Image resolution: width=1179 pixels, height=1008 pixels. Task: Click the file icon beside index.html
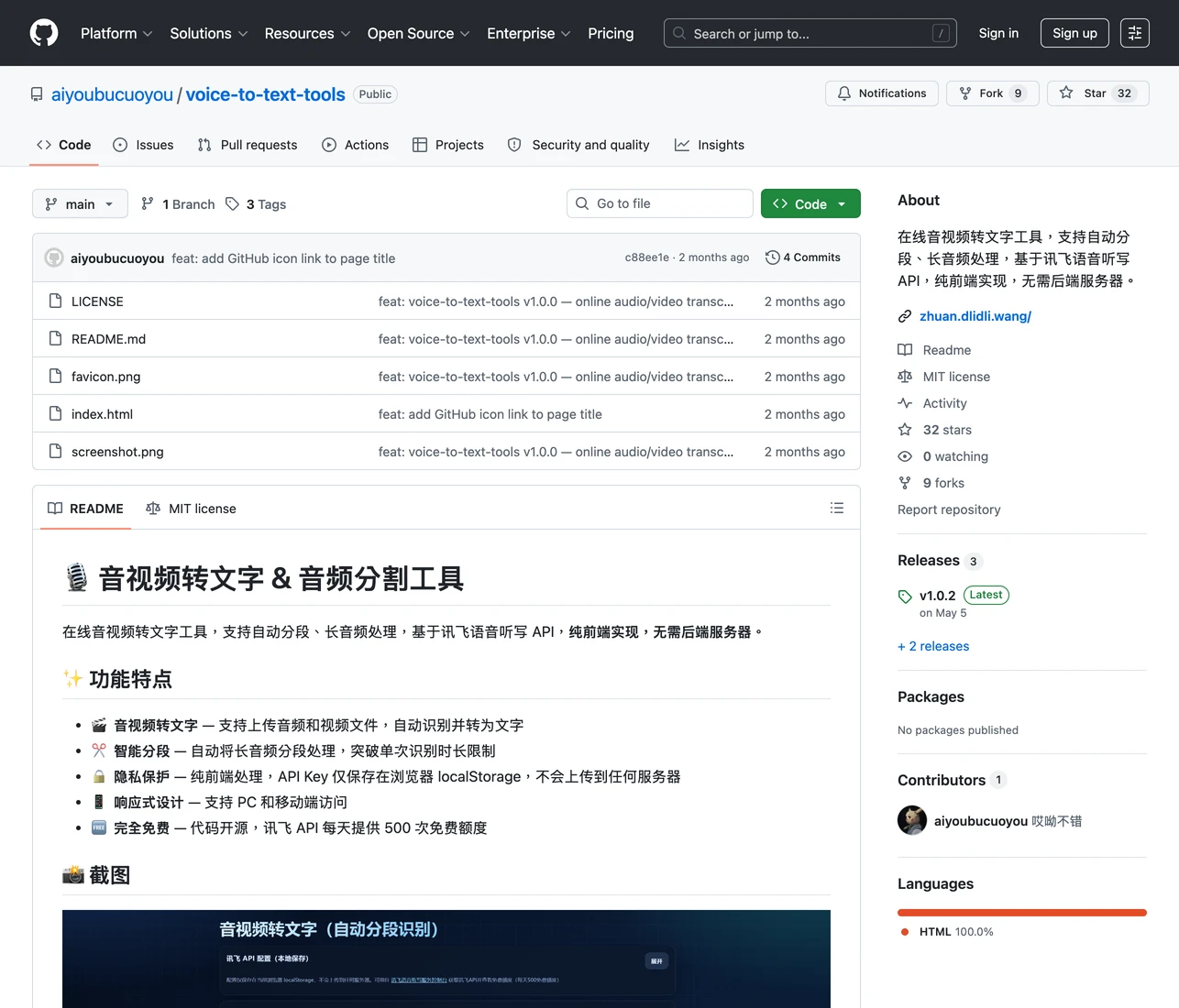coord(55,414)
